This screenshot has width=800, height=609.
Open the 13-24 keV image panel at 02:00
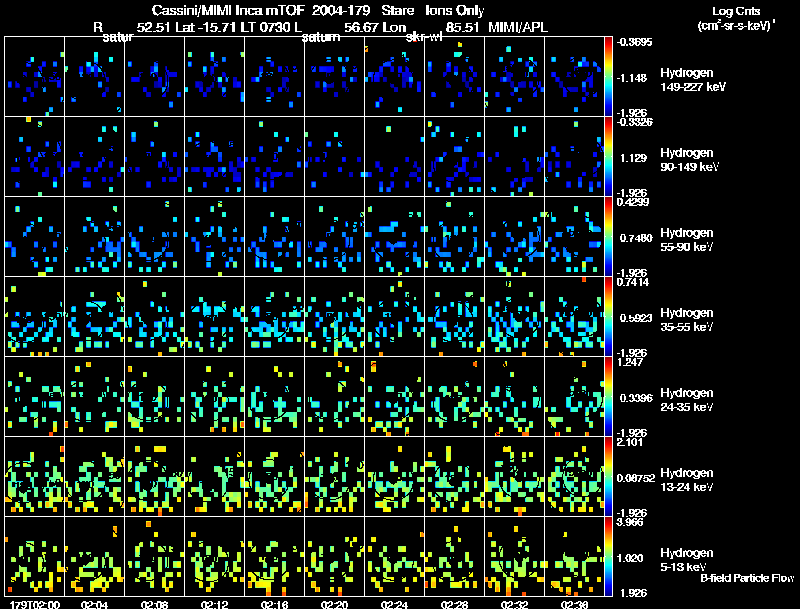coord(35,477)
